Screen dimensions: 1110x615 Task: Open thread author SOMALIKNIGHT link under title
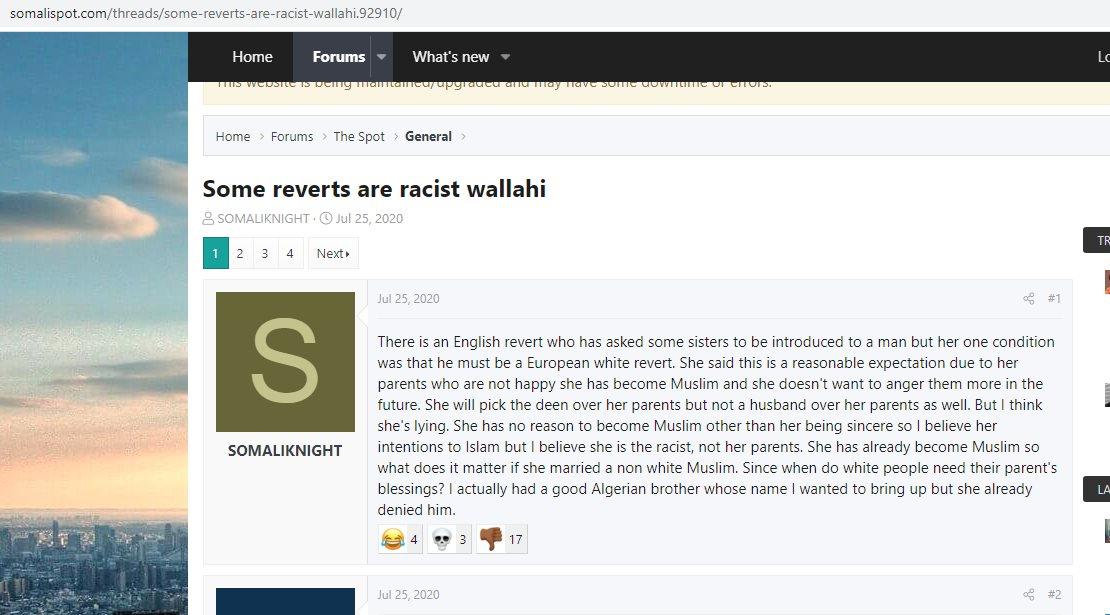[x=263, y=219]
